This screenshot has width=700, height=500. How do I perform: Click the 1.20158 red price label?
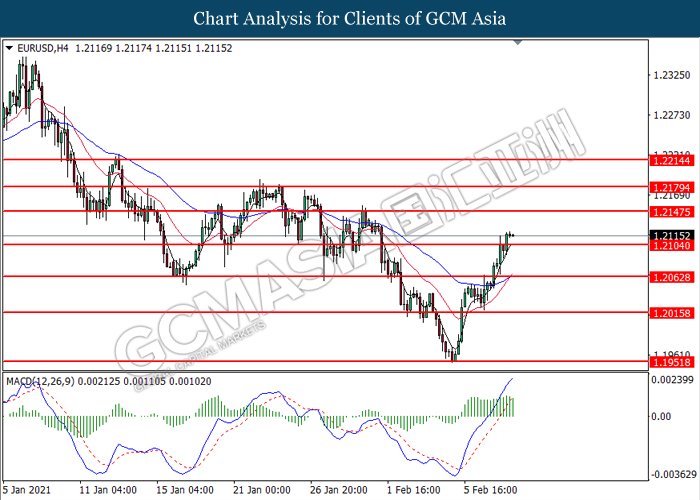point(671,313)
